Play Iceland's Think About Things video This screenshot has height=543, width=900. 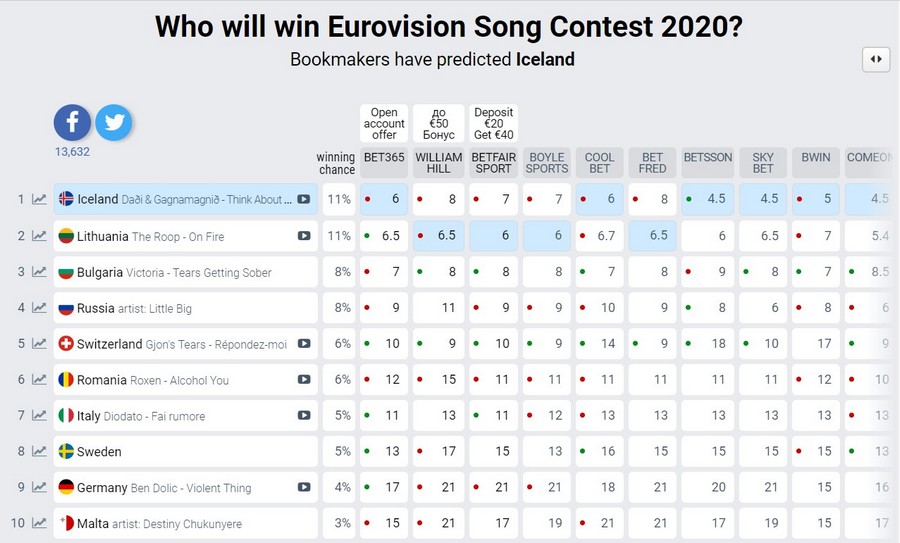[x=303, y=199]
